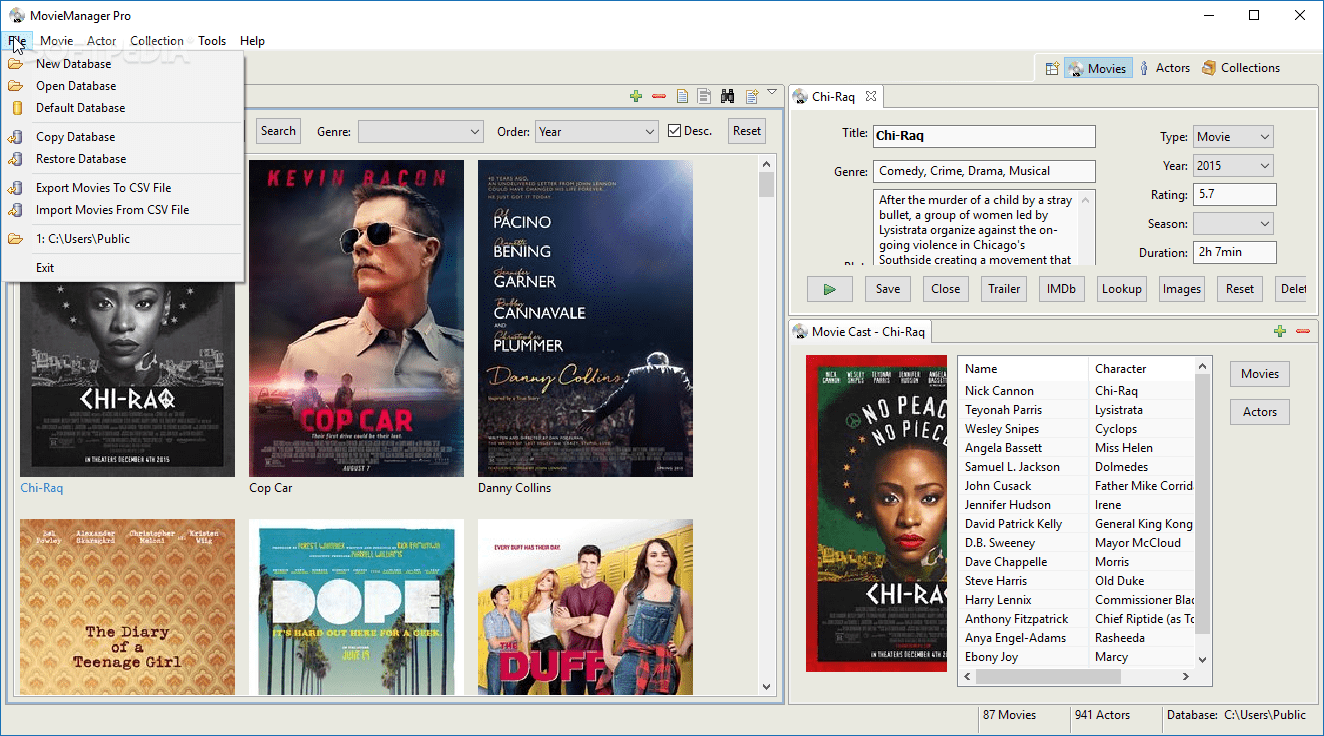The height and width of the screenshot is (736, 1324).
Task: Click the notepad with star icon
Action: (752, 96)
